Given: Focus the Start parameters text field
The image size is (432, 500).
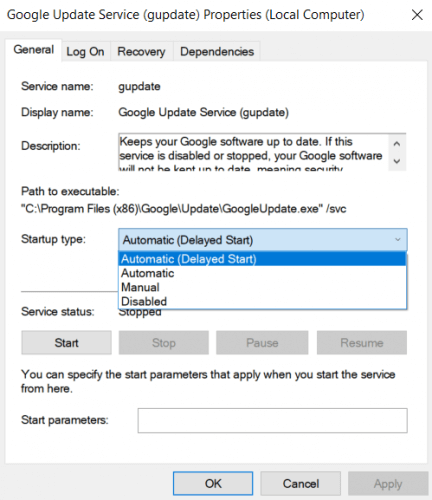Looking at the screenshot, I should 273,421.
